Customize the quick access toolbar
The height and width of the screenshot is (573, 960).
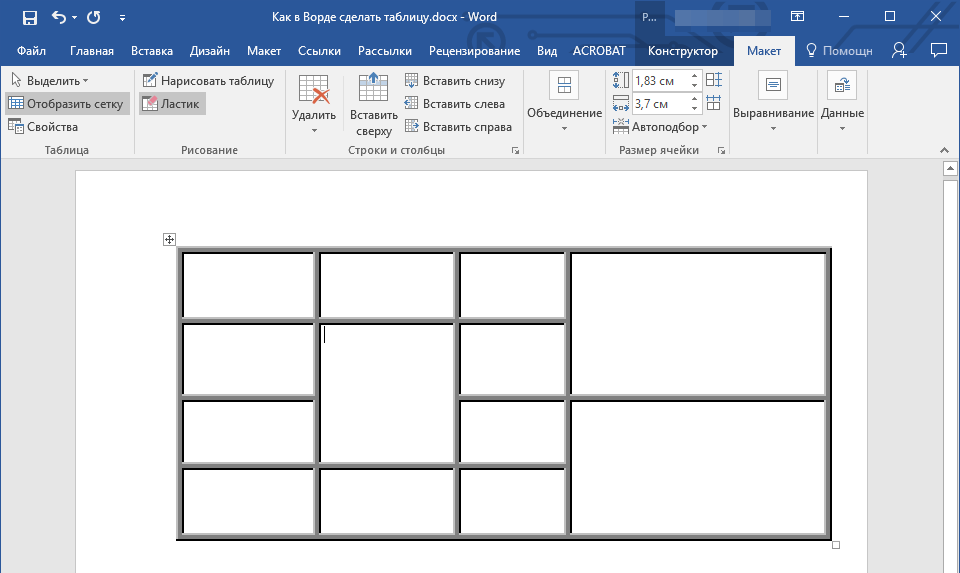tap(122, 18)
